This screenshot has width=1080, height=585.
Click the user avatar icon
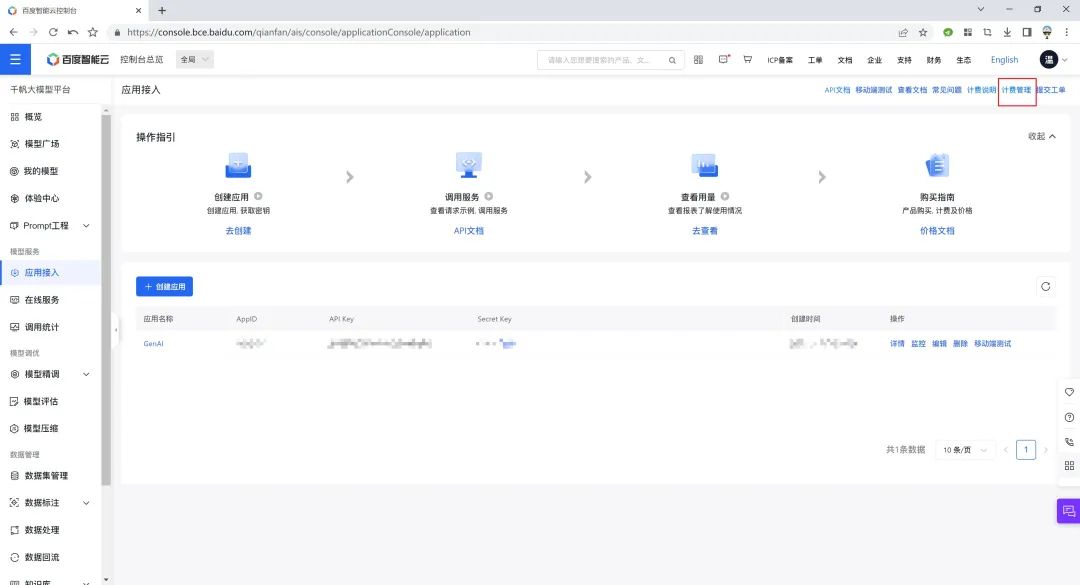click(1048, 60)
